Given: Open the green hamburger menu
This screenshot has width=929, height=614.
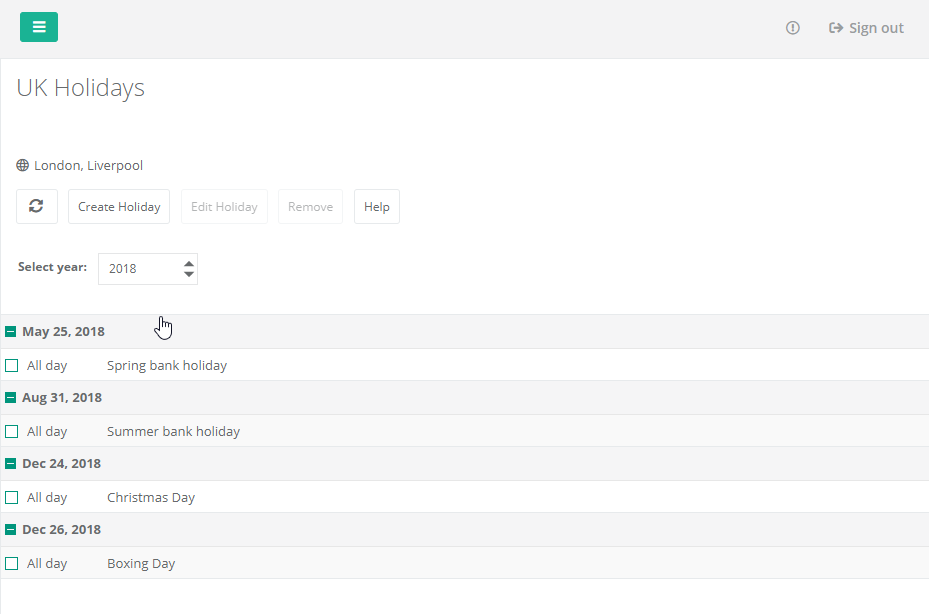Looking at the screenshot, I should [39, 27].
